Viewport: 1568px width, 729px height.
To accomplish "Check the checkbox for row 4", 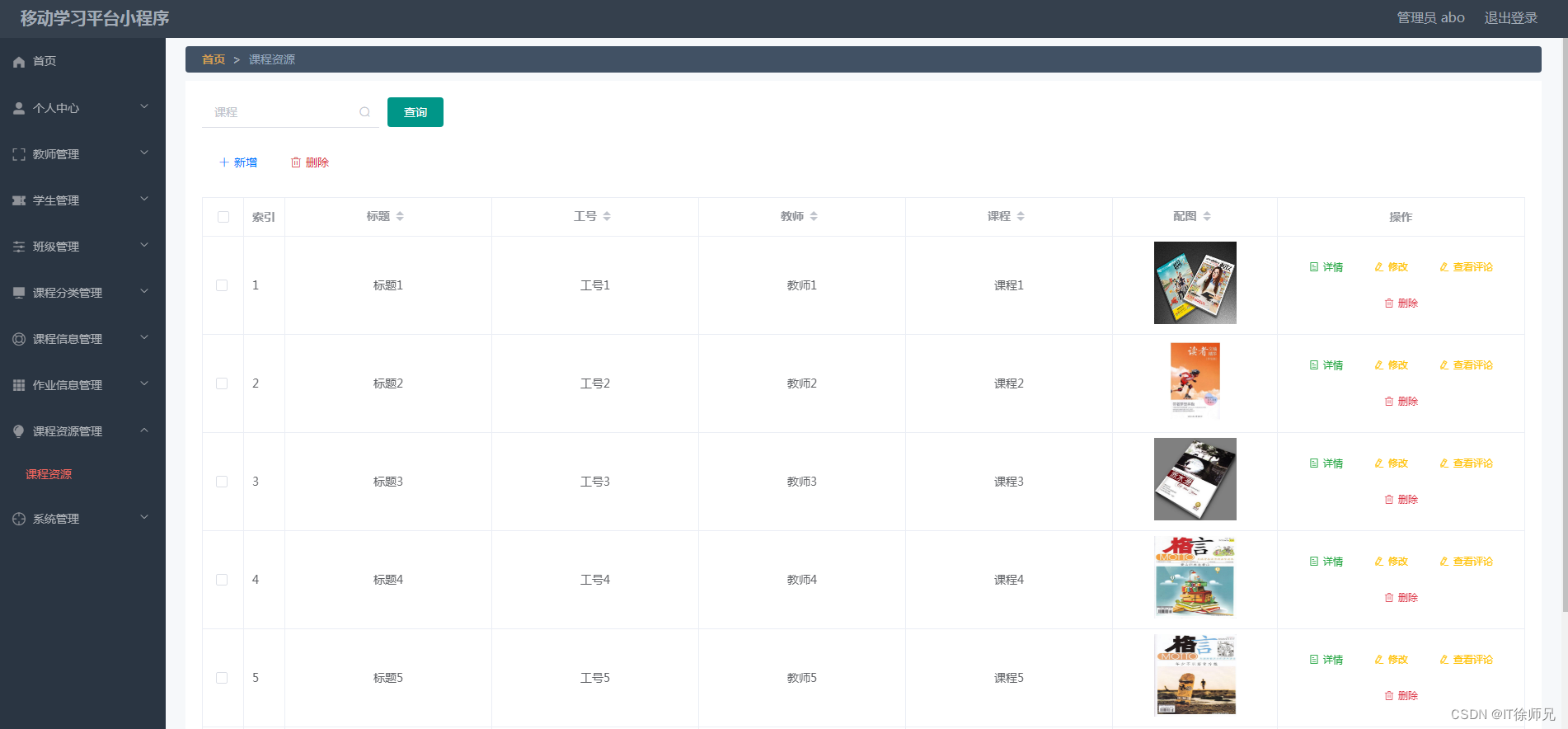I will point(222,580).
